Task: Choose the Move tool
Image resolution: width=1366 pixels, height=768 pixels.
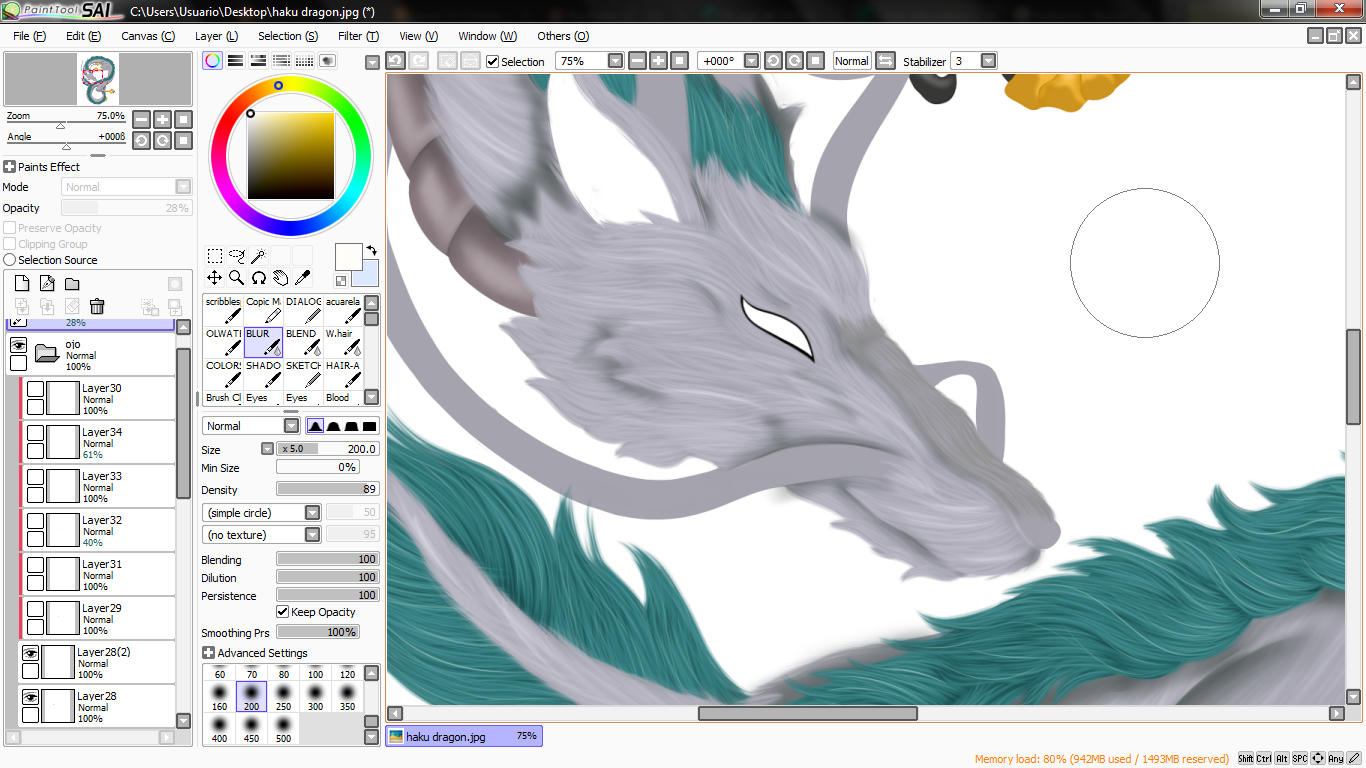Action: tap(214, 277)
